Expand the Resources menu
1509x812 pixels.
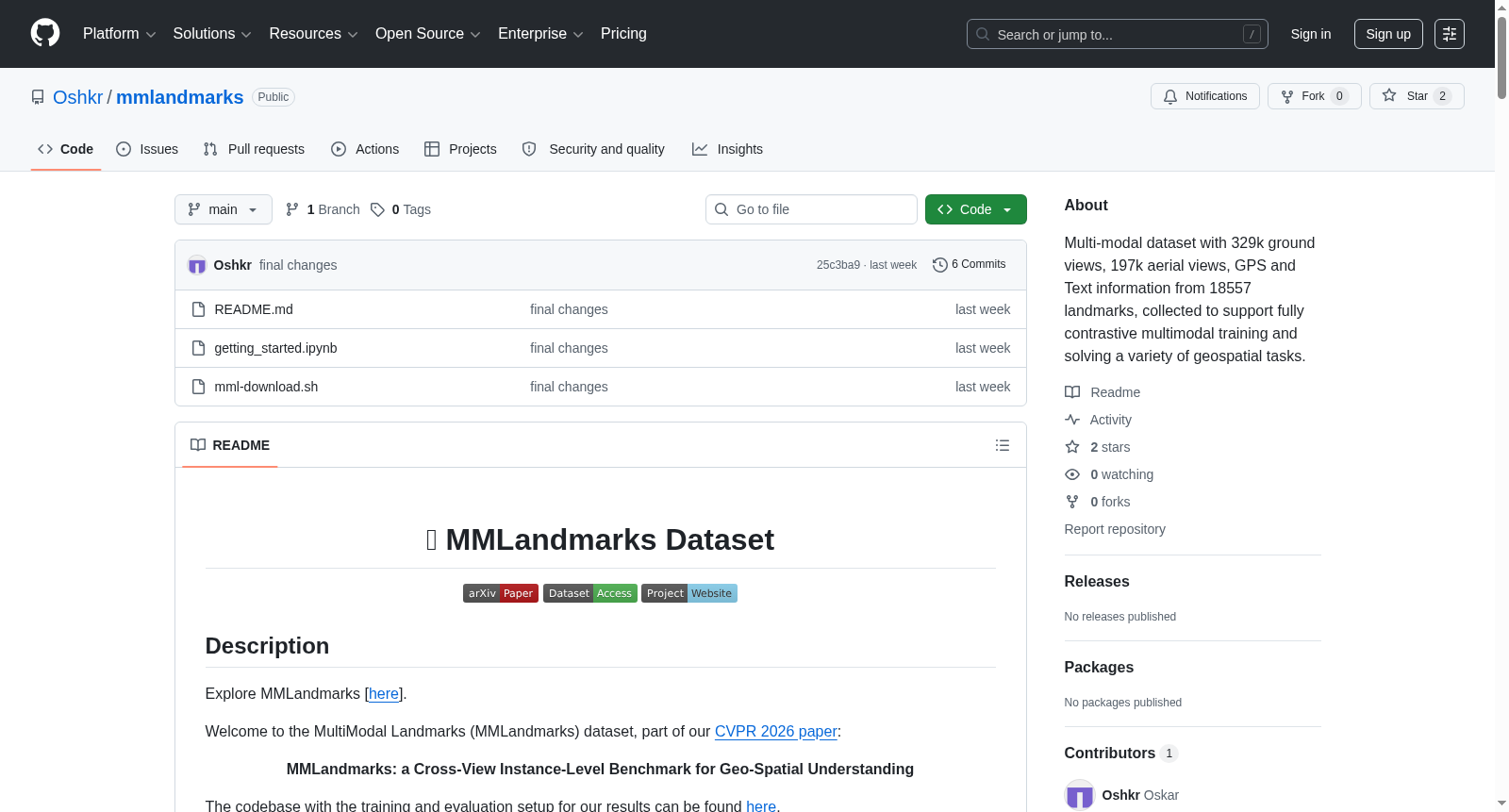click(x=313, y=34)
